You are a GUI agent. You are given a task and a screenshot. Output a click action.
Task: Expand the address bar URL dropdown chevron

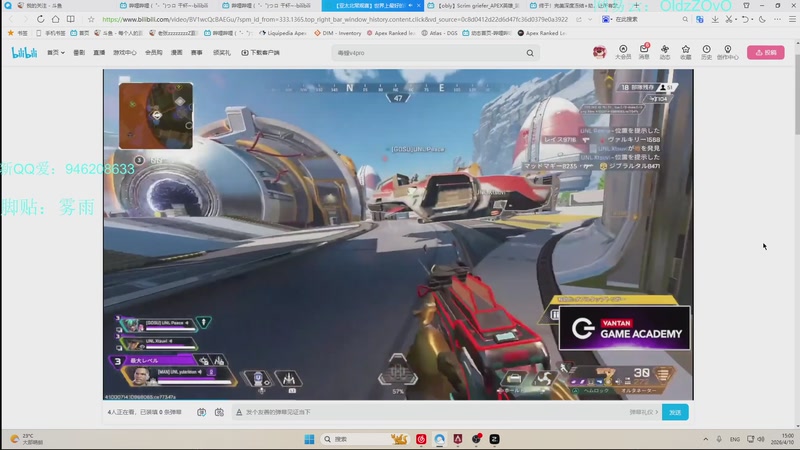point(590,19)
